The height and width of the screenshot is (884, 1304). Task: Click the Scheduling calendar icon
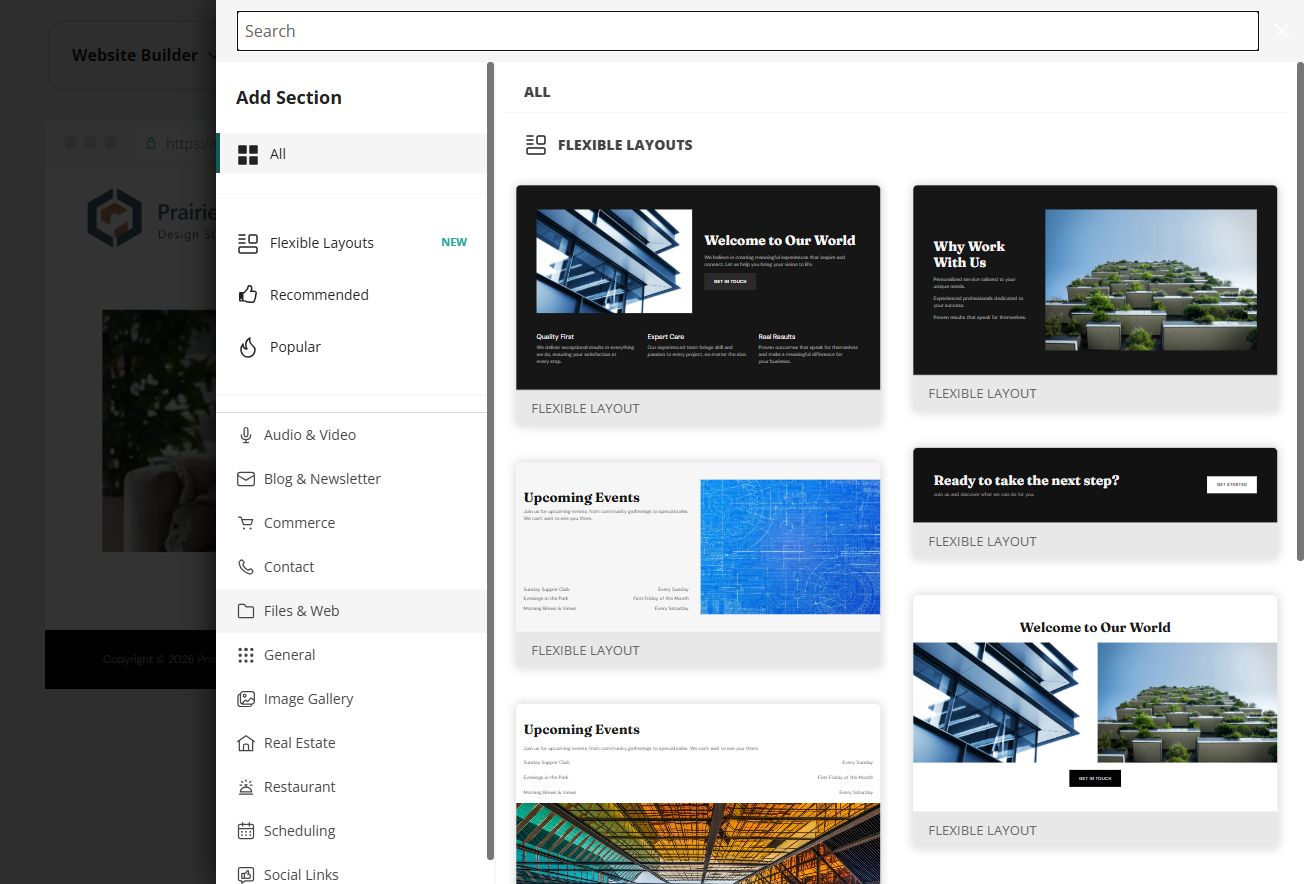246,831
